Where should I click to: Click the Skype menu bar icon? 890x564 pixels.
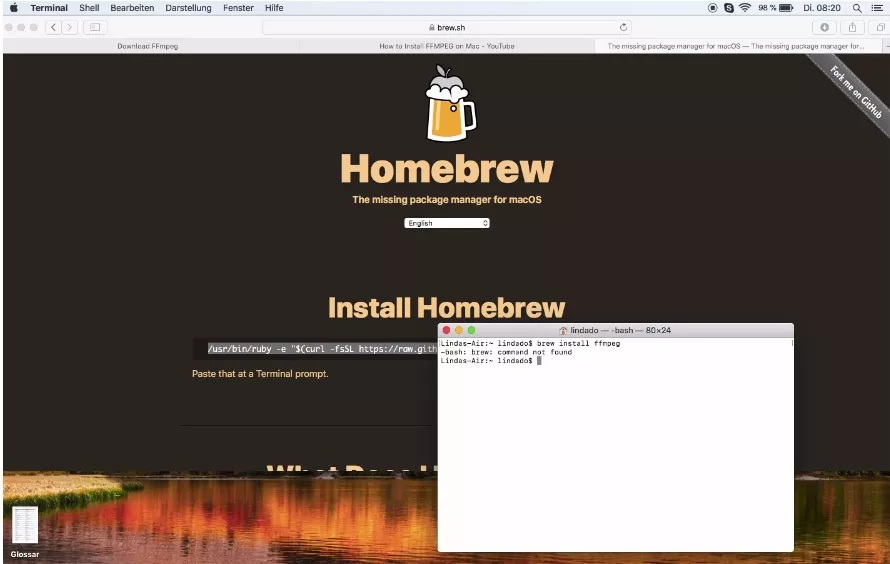click(729, 8)
